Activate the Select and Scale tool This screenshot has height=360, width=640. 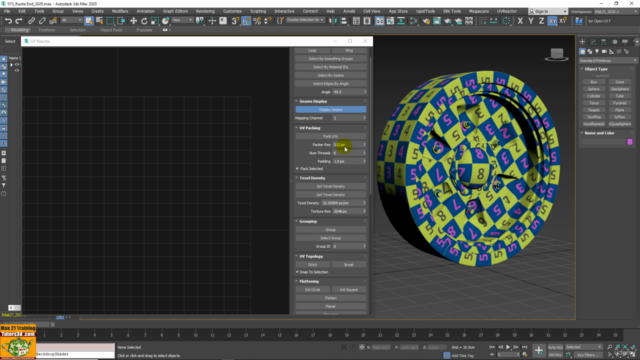(155, 21)
